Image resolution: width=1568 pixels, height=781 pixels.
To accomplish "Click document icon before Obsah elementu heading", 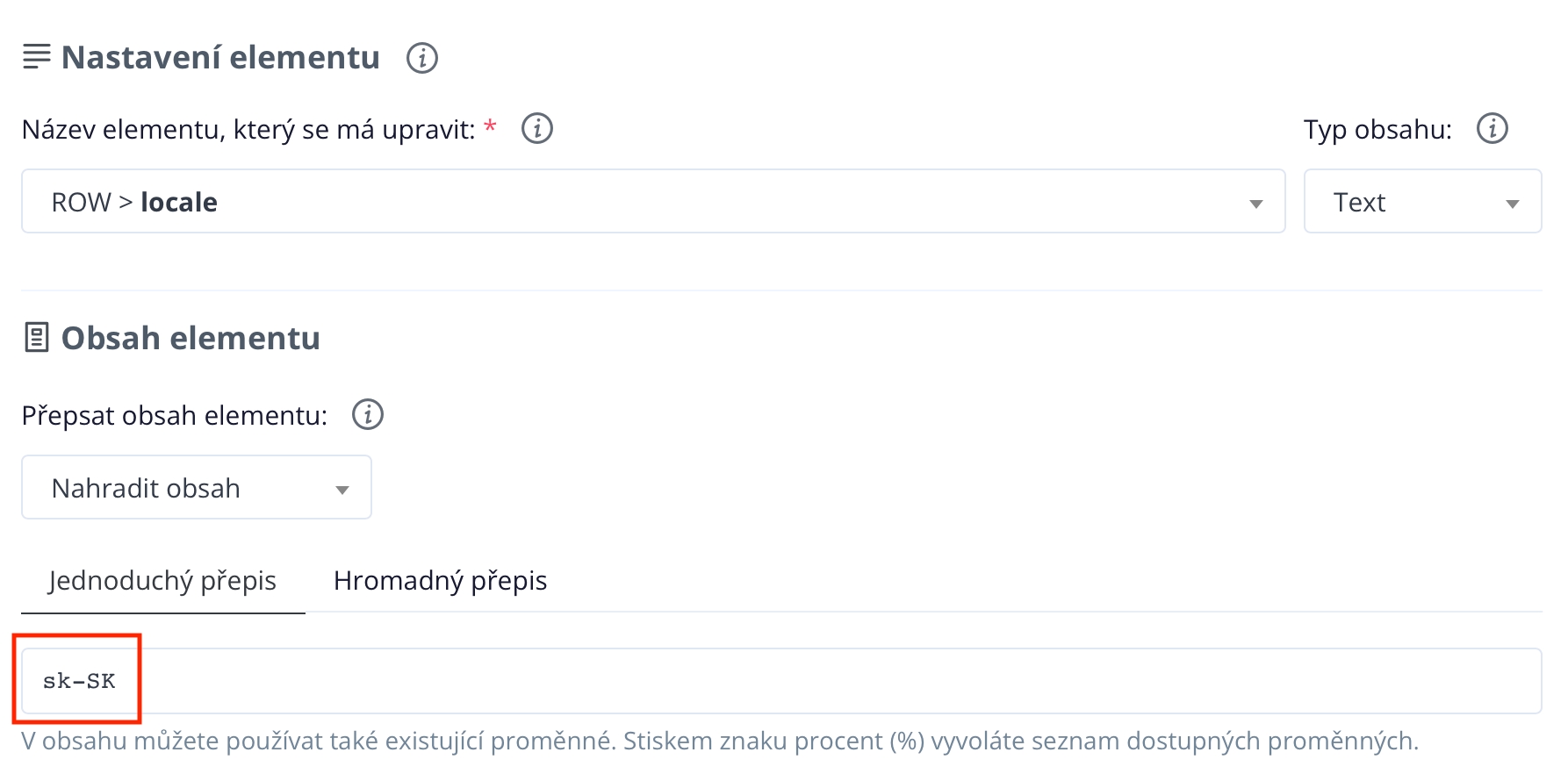I will click(36, 338).
